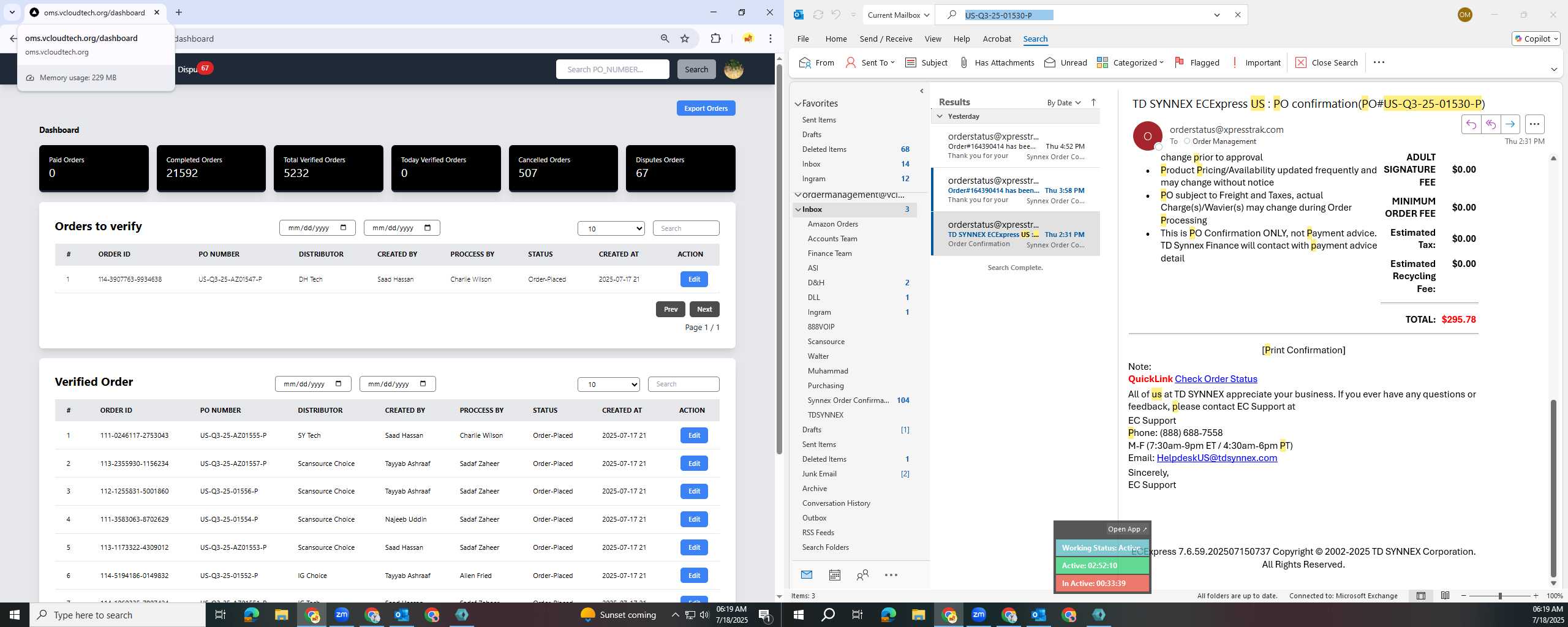Collapse the Outlook folder pane
The height and width of the screenshot is (627, 1568).
pyautogui.click(x=922, y=91)
